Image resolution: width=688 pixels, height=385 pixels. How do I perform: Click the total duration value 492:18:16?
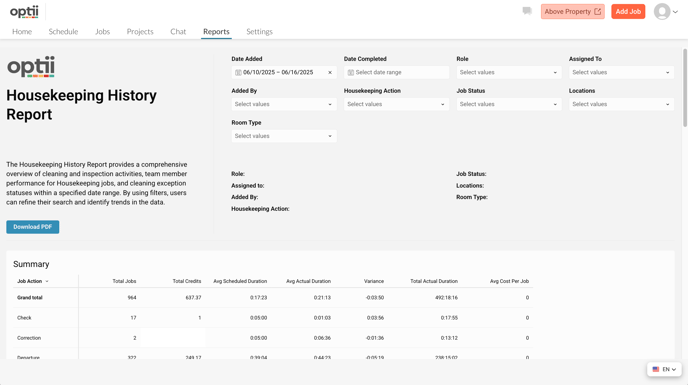tap(446, 298)
